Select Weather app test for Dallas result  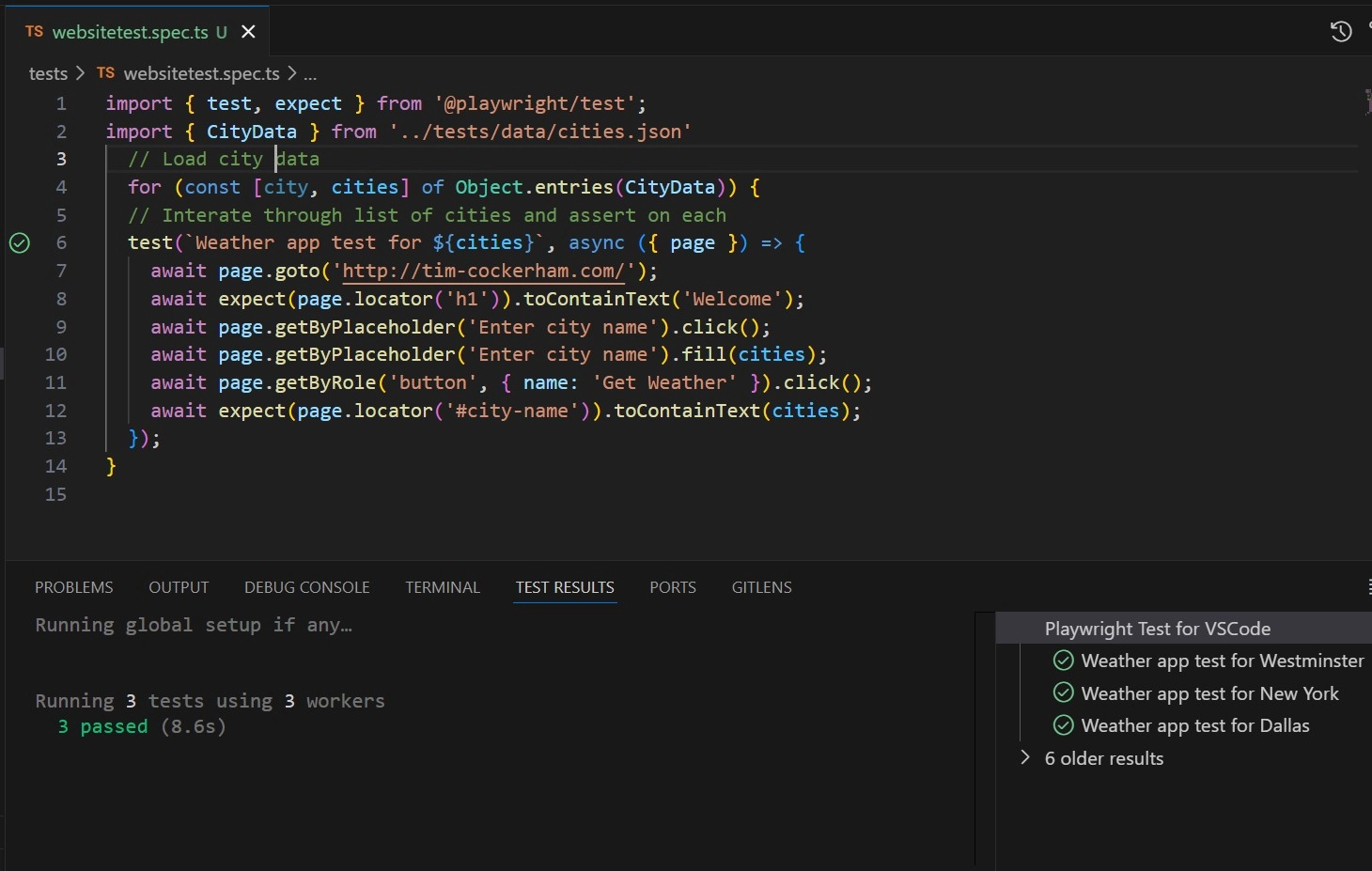(x=1194, y=725)
